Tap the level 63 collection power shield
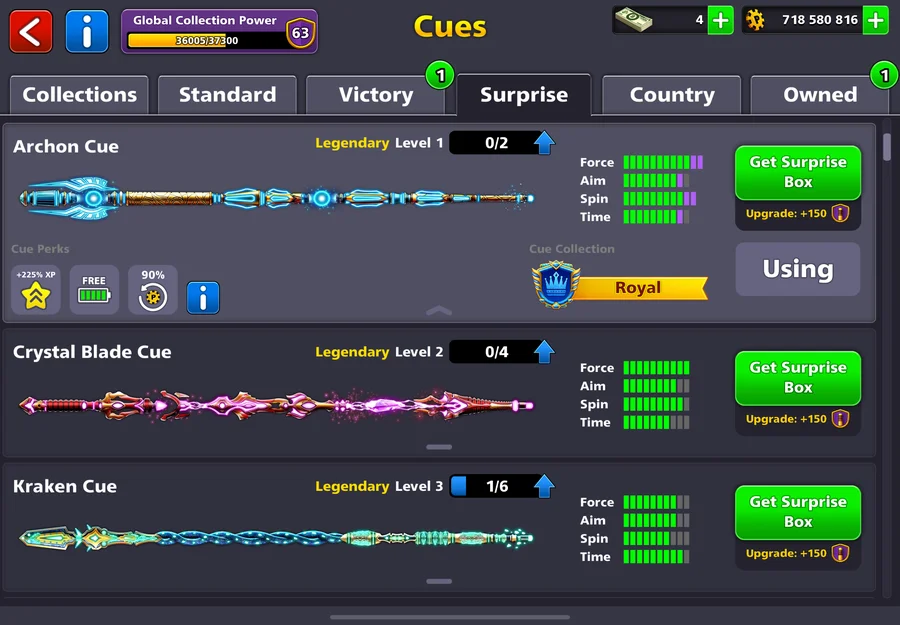Screen dimensions: 900x625 pos(300,33)
